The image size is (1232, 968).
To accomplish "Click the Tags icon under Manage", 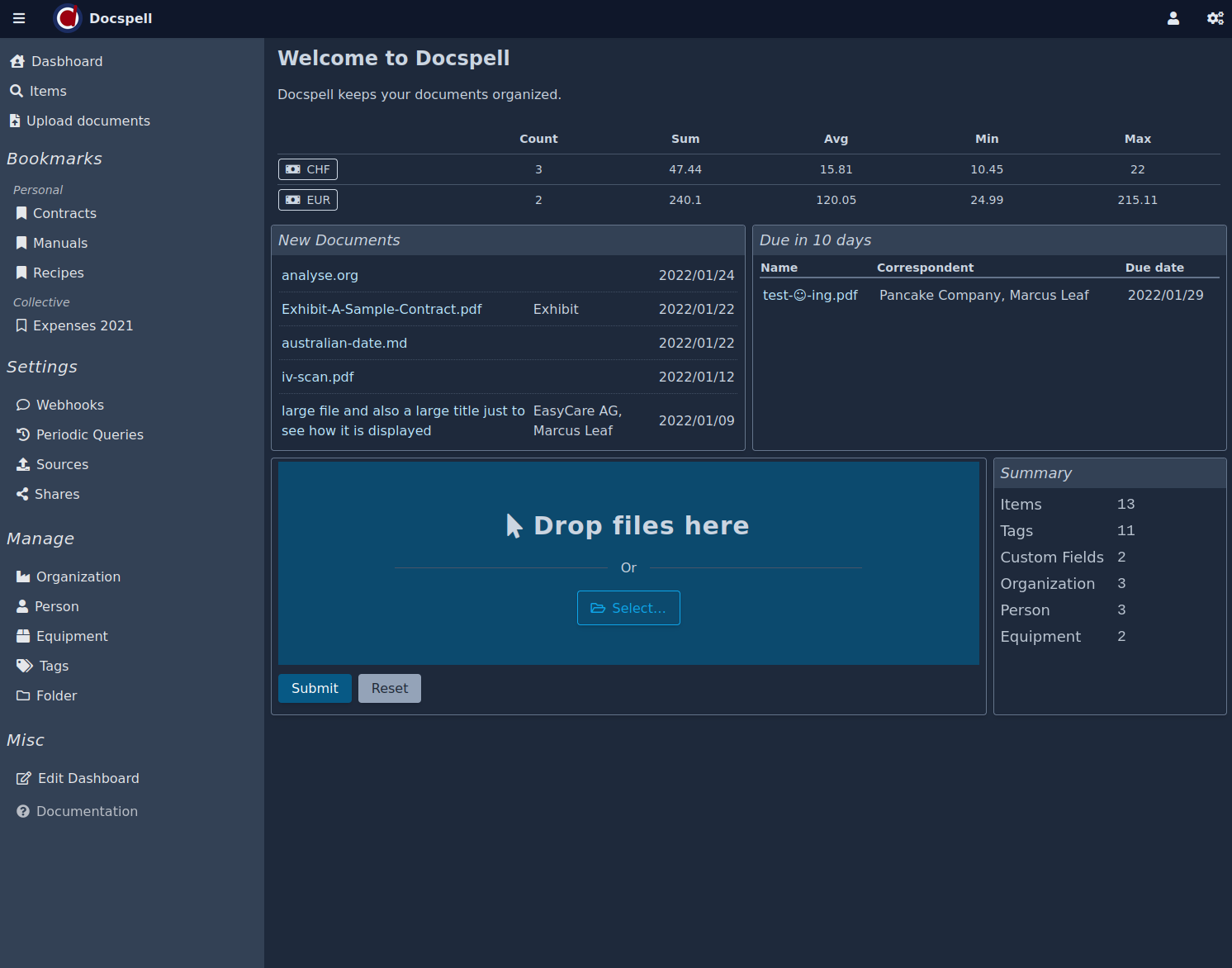I will tap(25, 666).
